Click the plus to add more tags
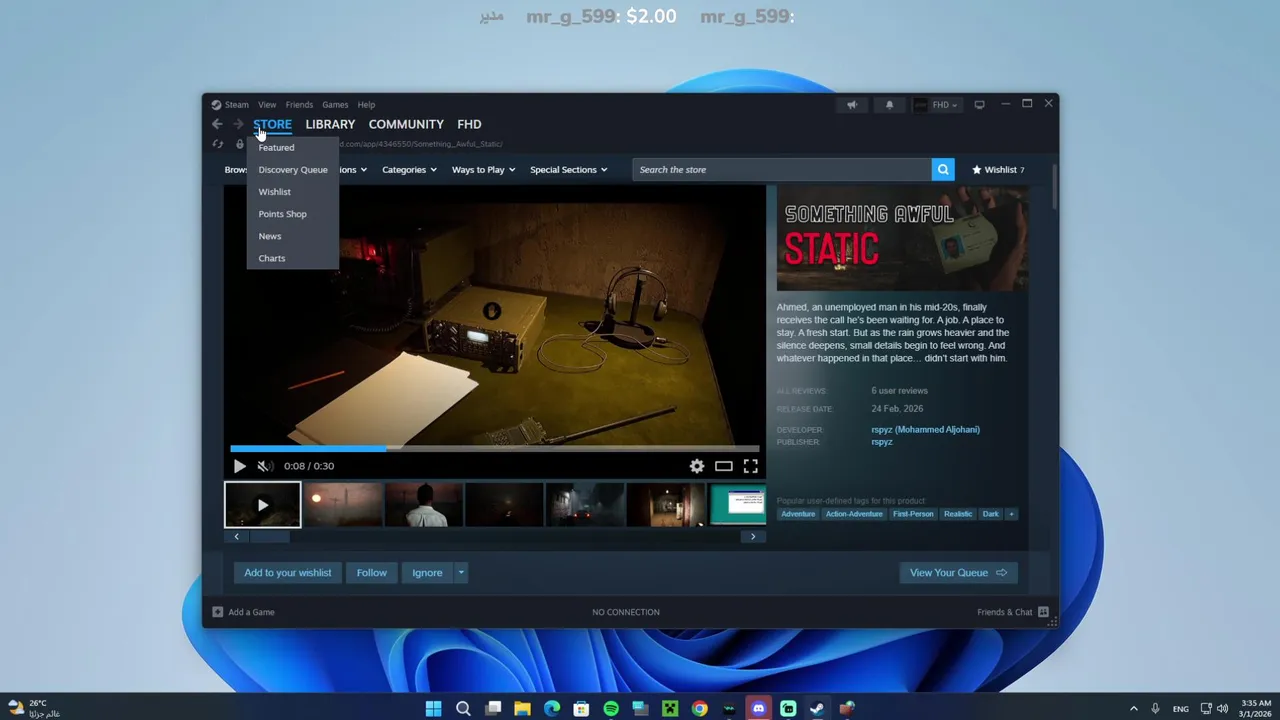1280x720 pixels. pos(1011,514)
